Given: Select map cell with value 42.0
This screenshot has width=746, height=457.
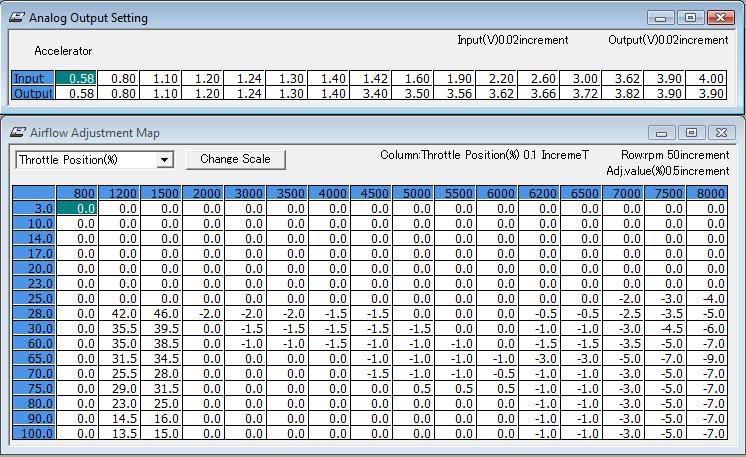Looking at the screenshot, I should click(x=119, y=313).
